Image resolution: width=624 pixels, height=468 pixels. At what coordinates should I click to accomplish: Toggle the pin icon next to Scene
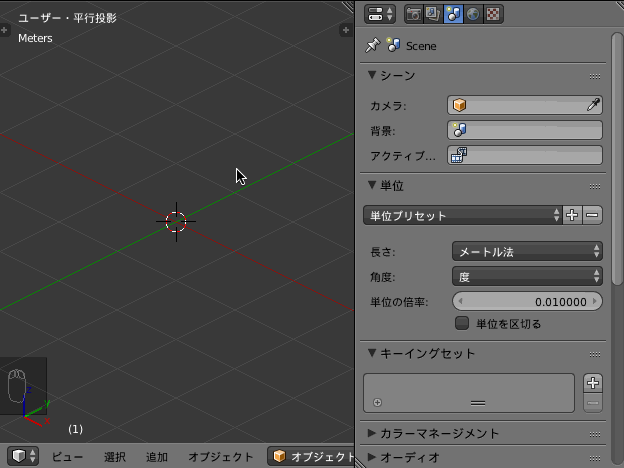372,45
